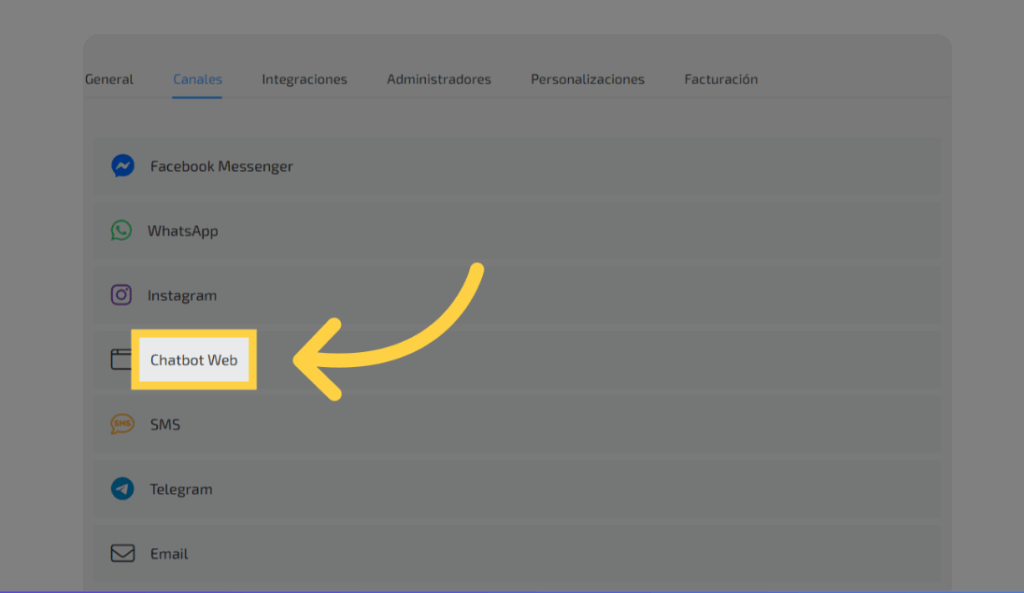The image size is (1024, 593).
Task: Expand the Instagram channel label
Action: 181,295
